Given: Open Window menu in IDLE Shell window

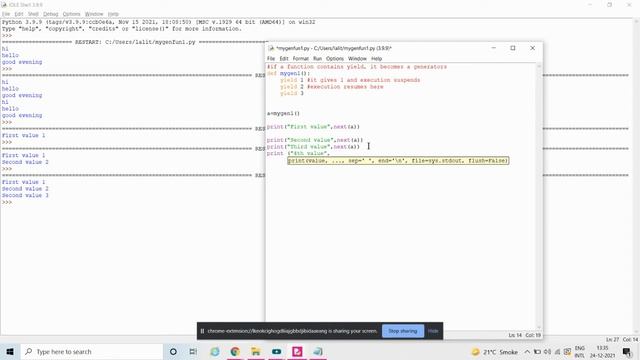Looking at the screenshot, I should tap(94, 14).
